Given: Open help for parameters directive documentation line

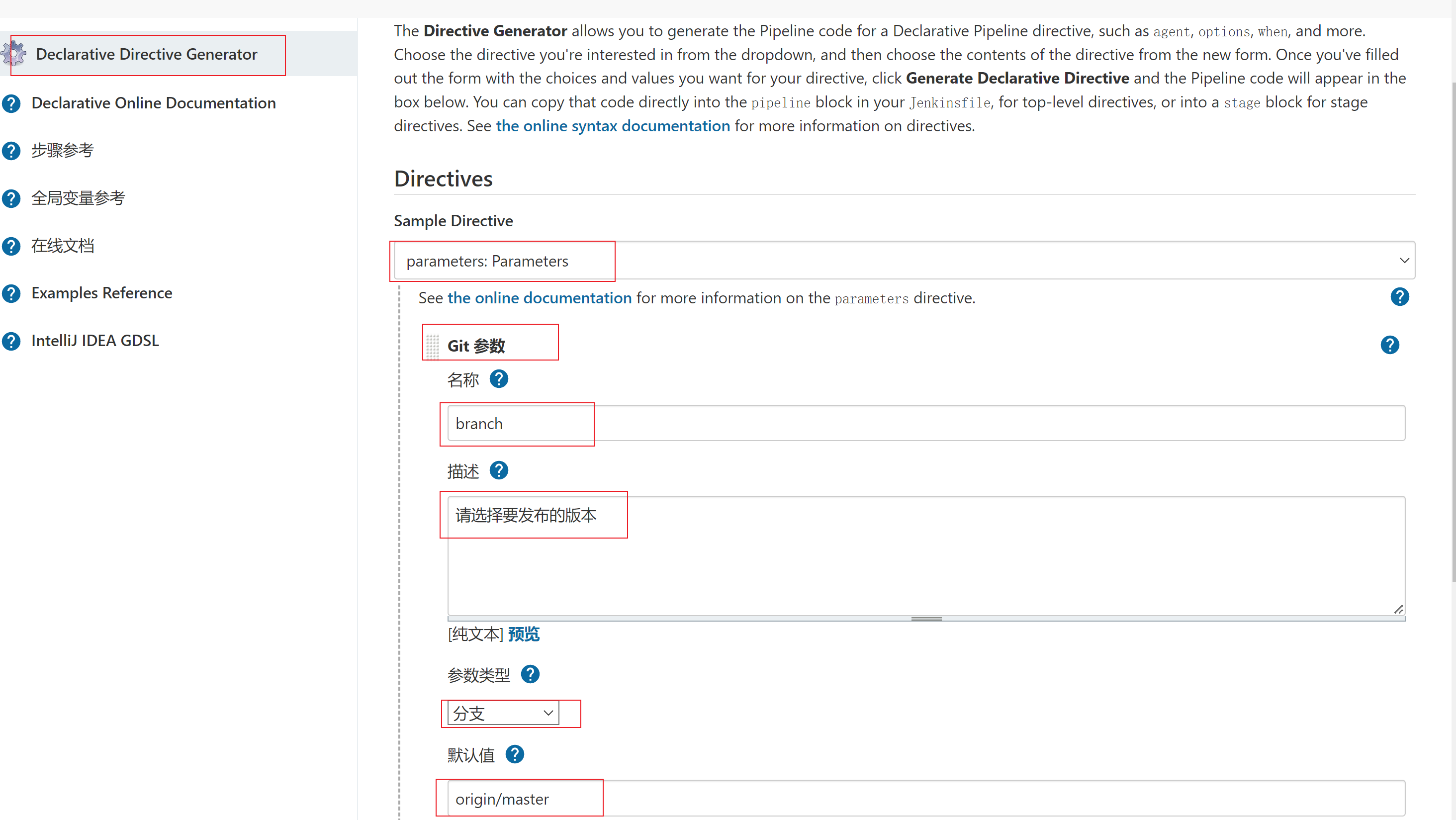Looking at the screenshot, I should (1399, 297).
